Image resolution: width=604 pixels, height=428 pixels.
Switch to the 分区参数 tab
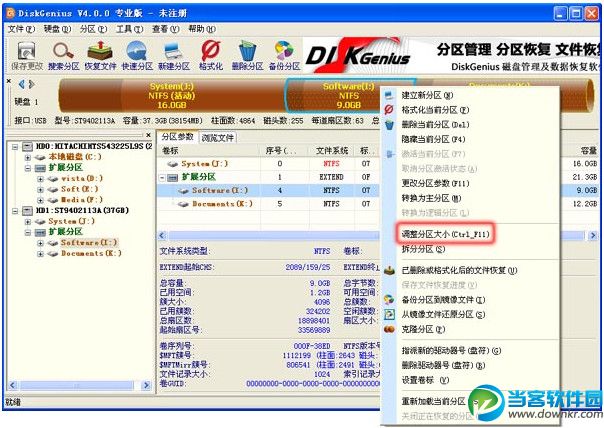click(177, 137)
